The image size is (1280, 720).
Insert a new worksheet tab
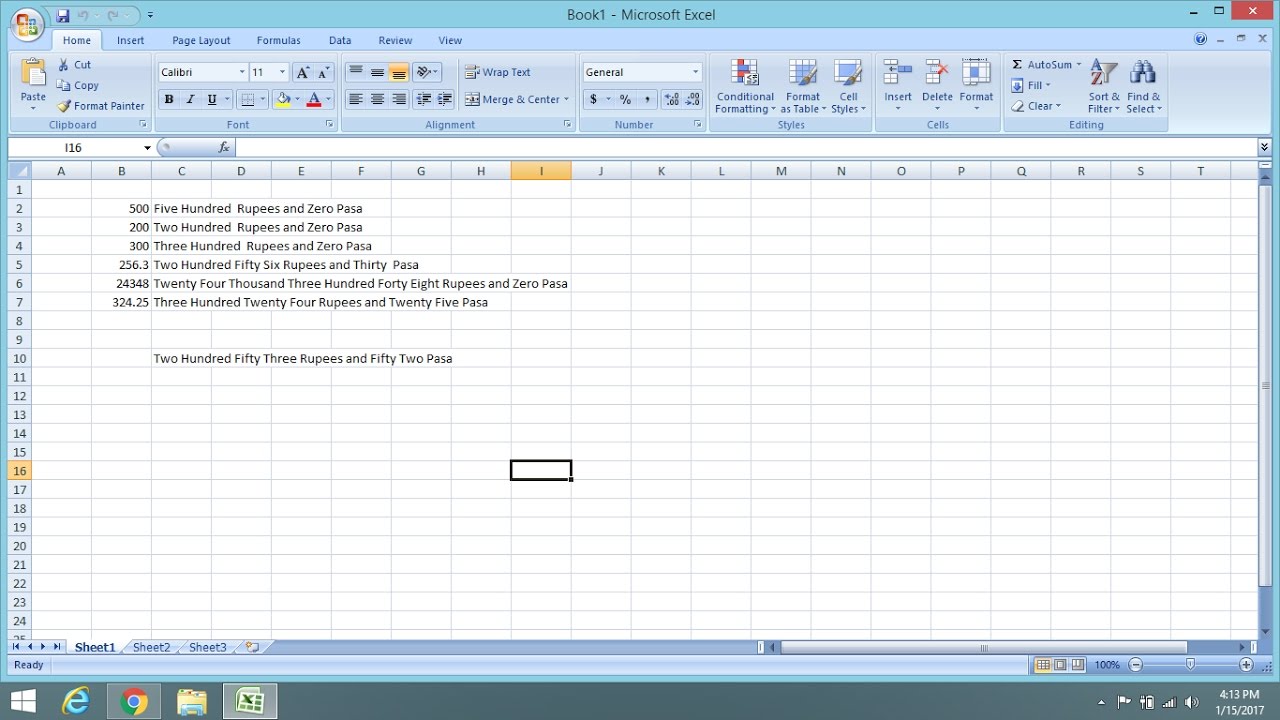[x=252, y=648]
